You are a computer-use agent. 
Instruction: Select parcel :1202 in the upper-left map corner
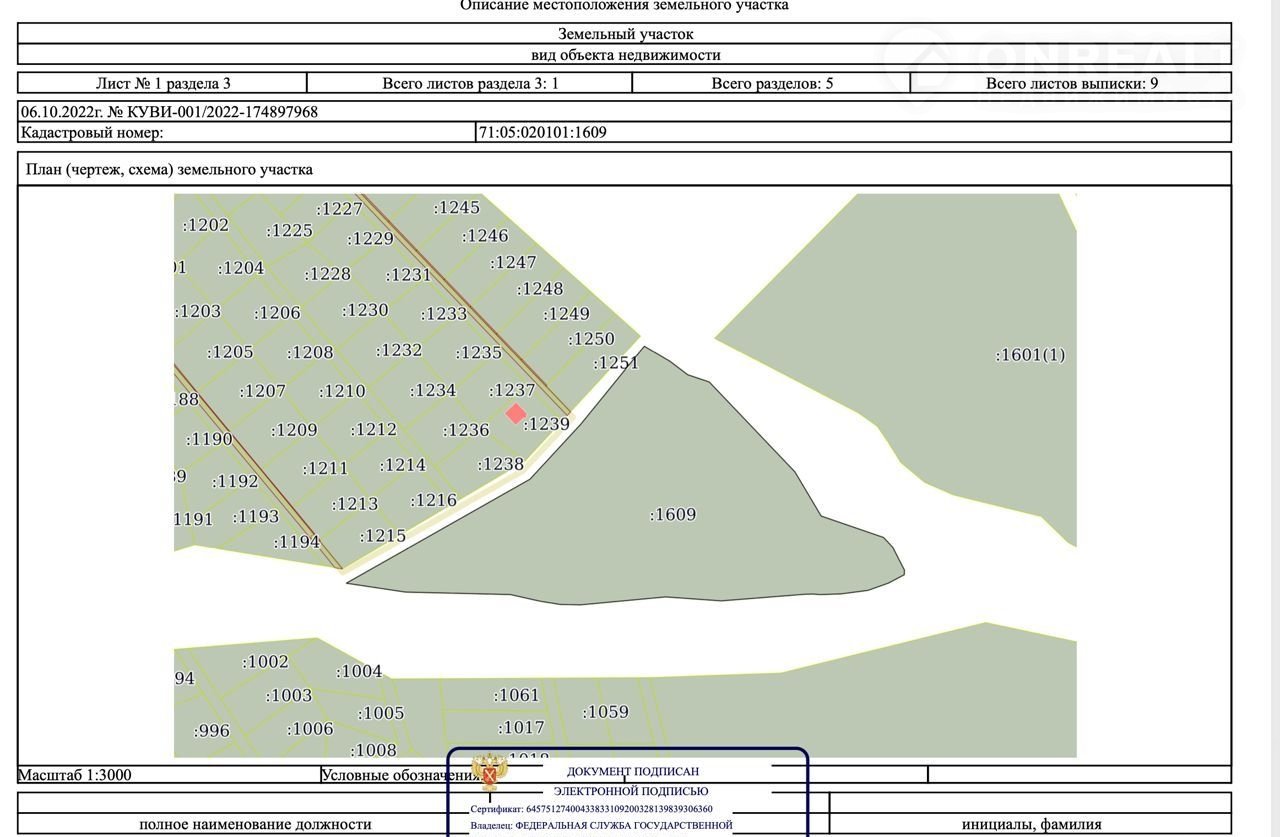click(x=206, y=225)
